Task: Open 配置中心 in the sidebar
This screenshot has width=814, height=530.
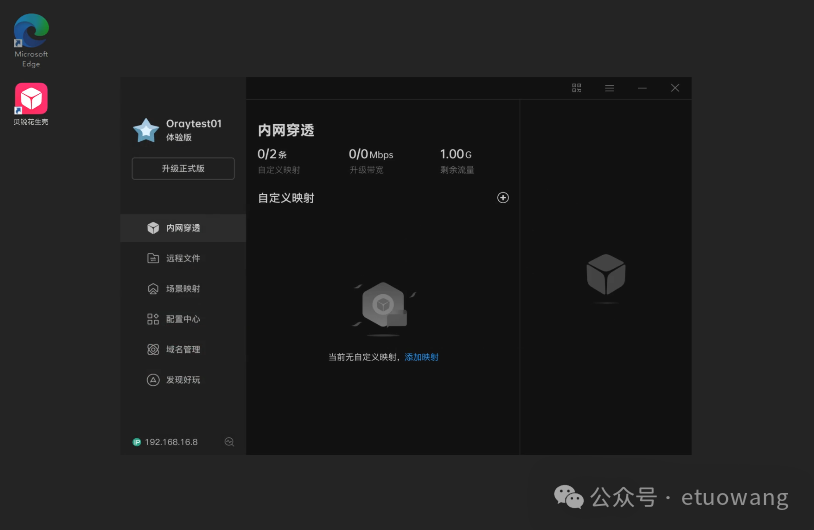Action: click(183, 319)
